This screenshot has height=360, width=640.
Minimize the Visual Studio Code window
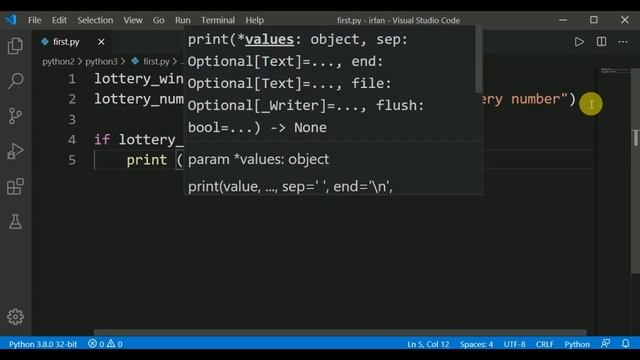(x=563, y=20)
